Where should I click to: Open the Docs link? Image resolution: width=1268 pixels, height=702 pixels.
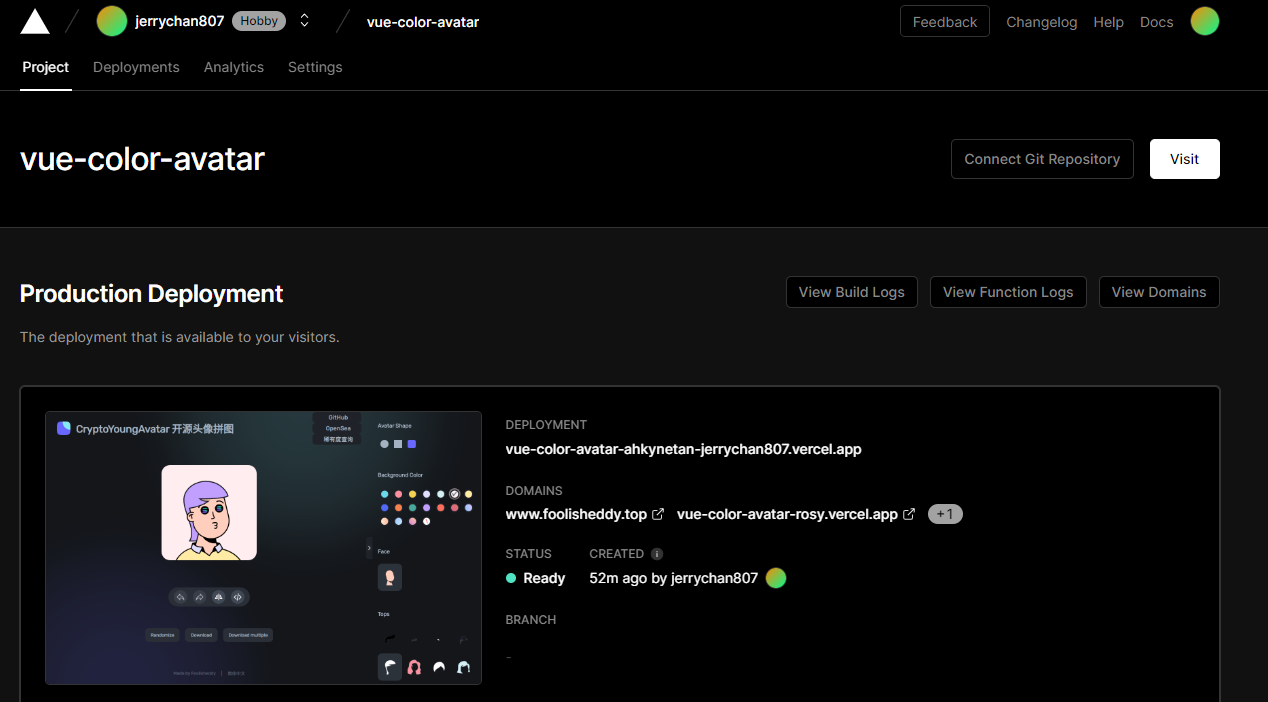1157,22
